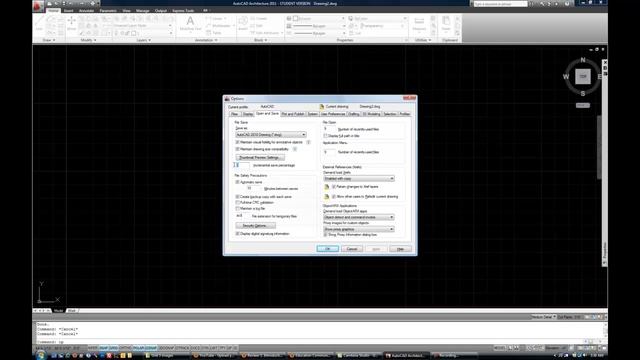Toggle Retain changes to Xref layers

(334, 187)
